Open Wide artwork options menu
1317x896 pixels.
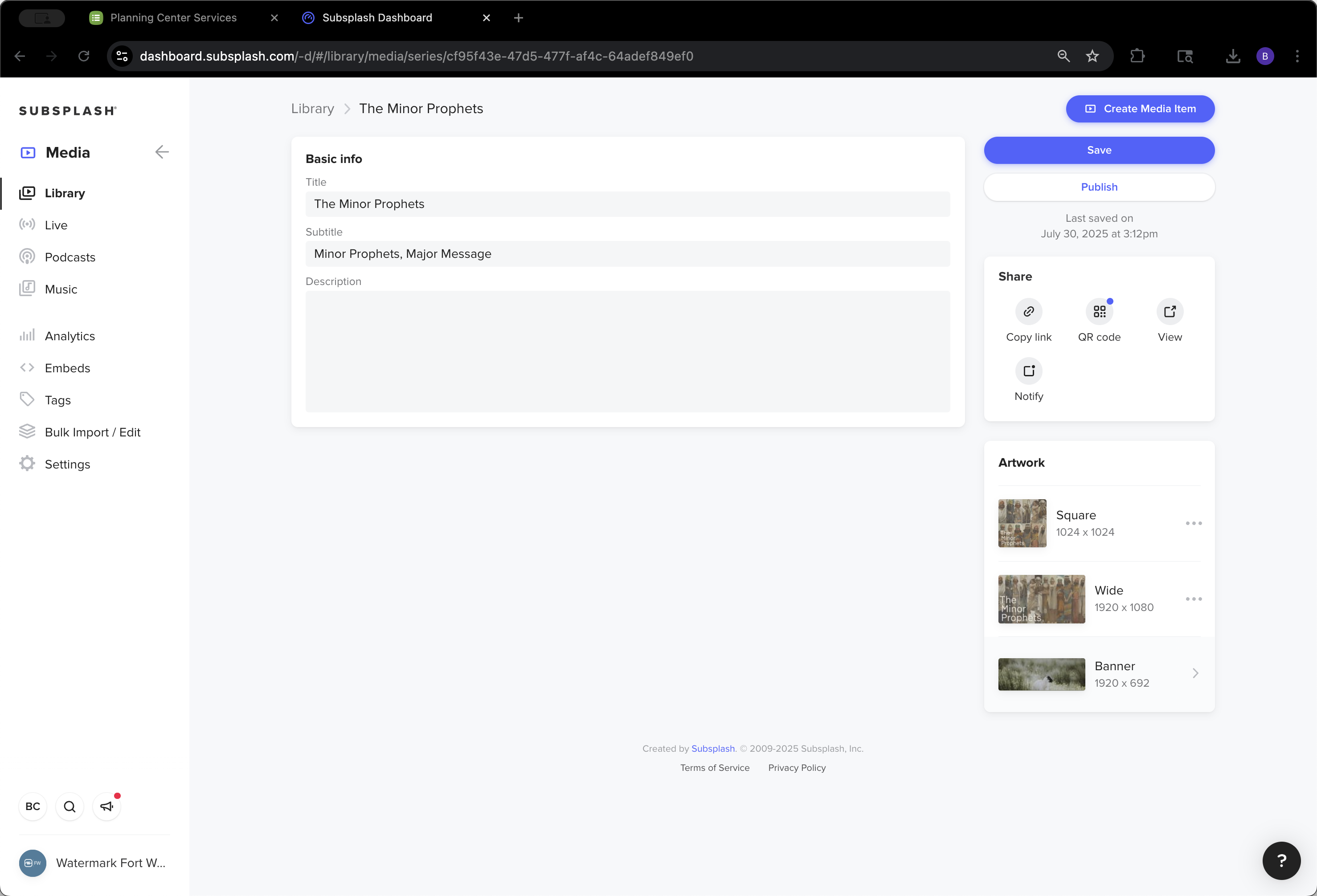point(1194,599)
